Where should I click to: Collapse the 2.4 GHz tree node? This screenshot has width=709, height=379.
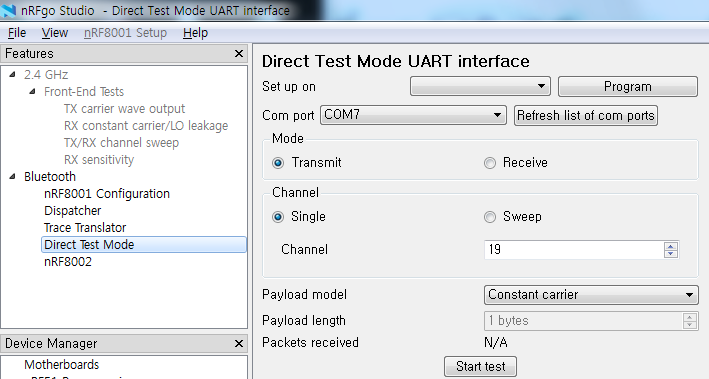(x=13, y=75)
